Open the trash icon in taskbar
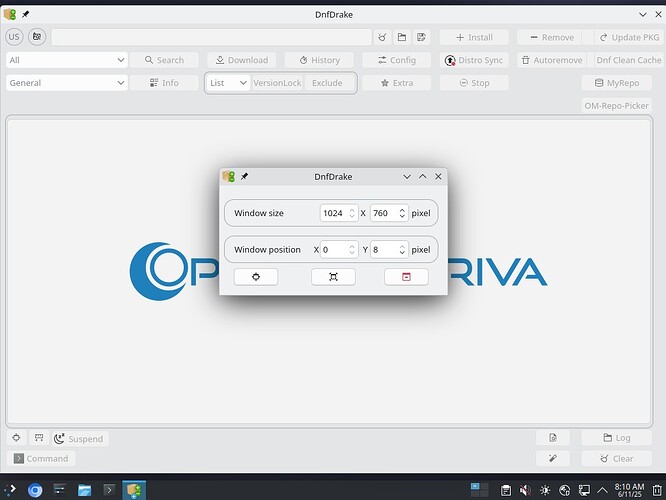This screenshot has height=500, width=666. tap(657, 491)
